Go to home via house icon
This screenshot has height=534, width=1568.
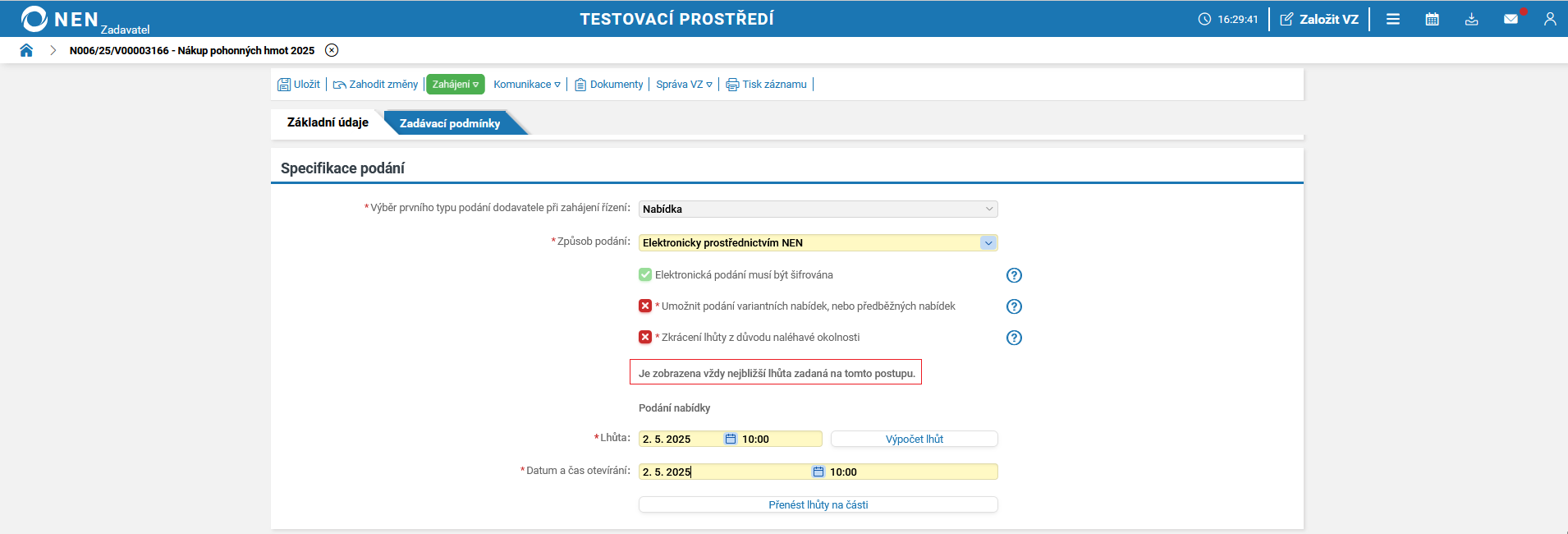click(26, 50)
